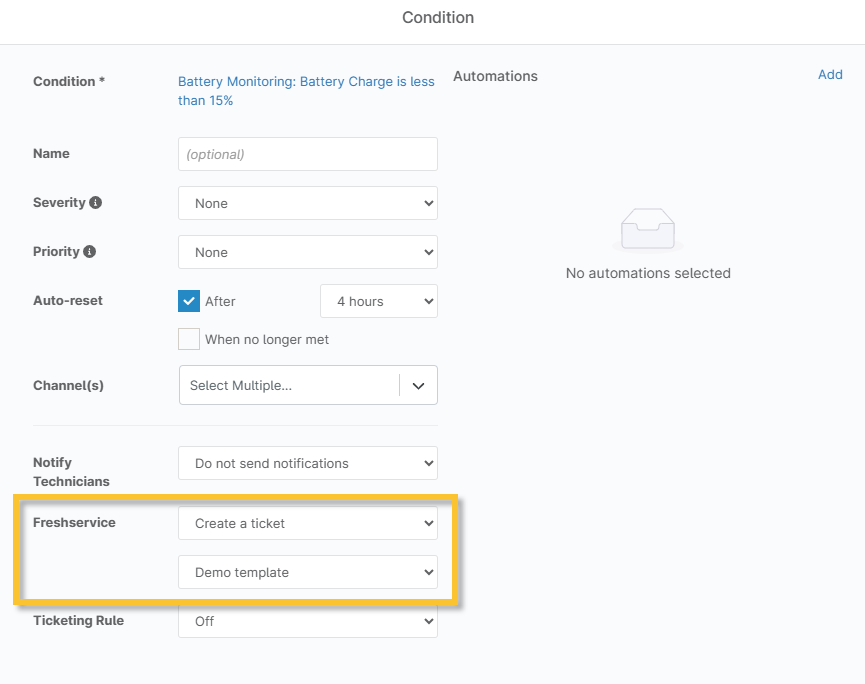Image resolution: width=865 pixels, height=684 pixels.
Task: Click the Add link for Automations
Action: (x=830, y=74)
